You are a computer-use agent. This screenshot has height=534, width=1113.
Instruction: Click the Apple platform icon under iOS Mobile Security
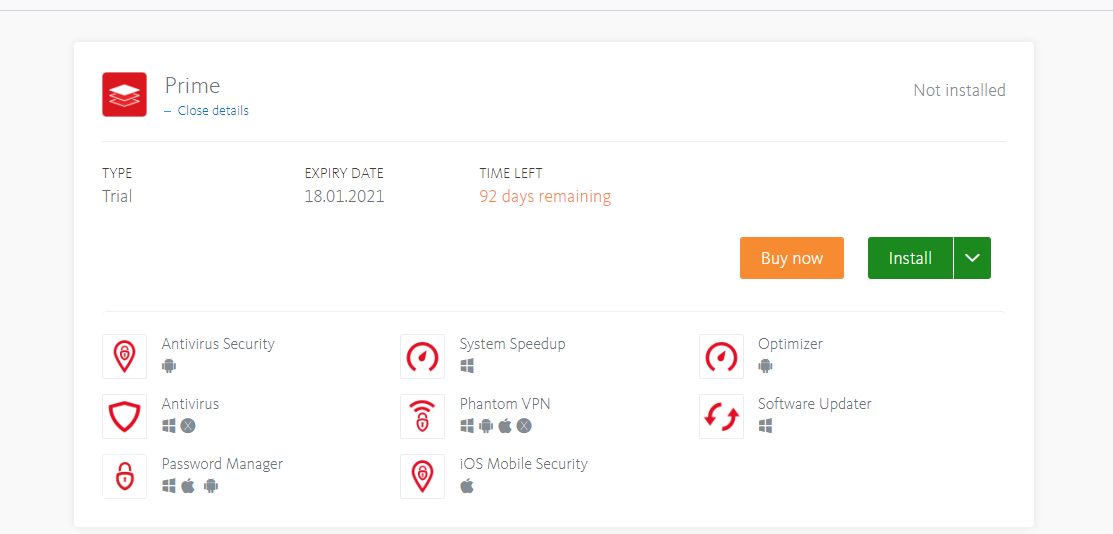[467, 486]
